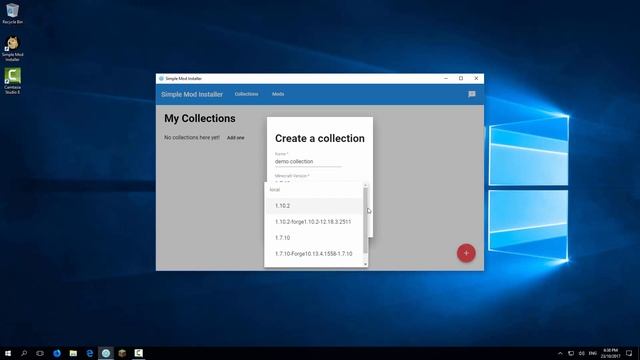Open the Windows Start menu
Image resolution: width=640 pixels, height=360 pixels.
(x=8, y=353)
